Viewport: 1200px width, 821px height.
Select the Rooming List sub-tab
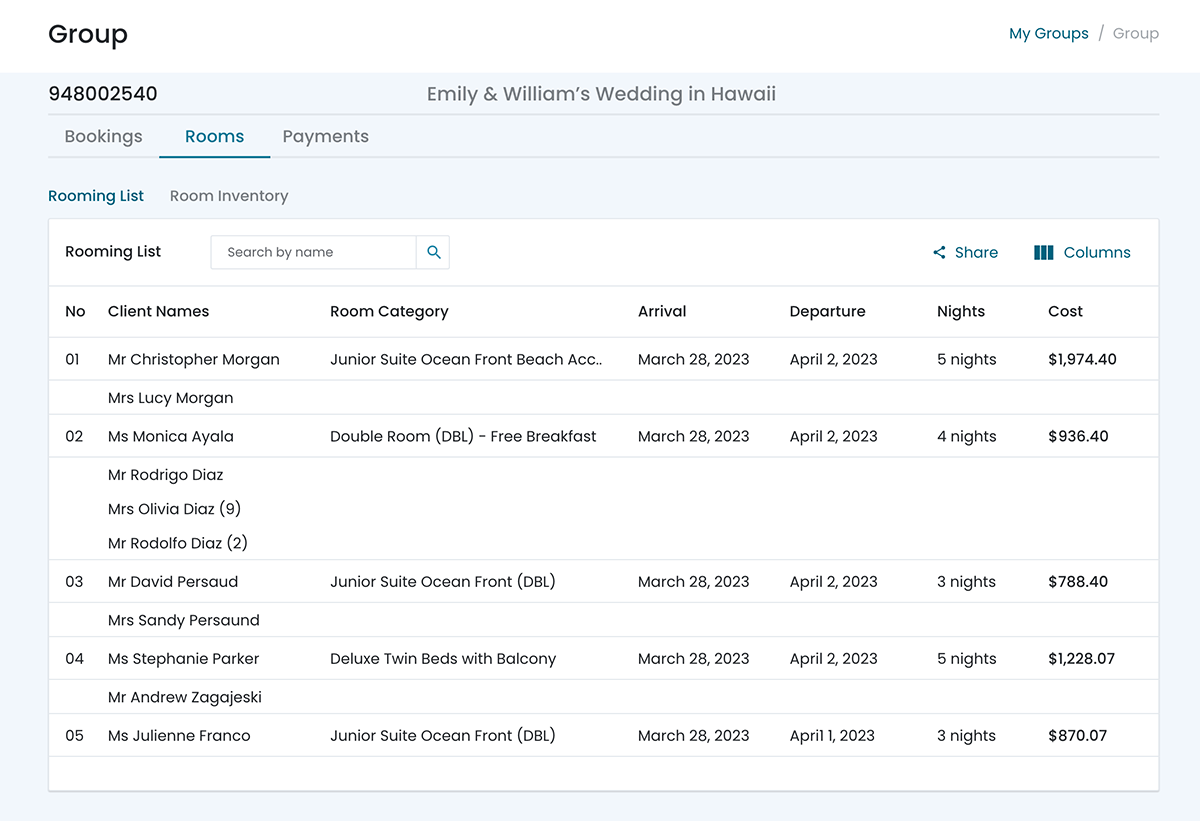tap(96, 196)
